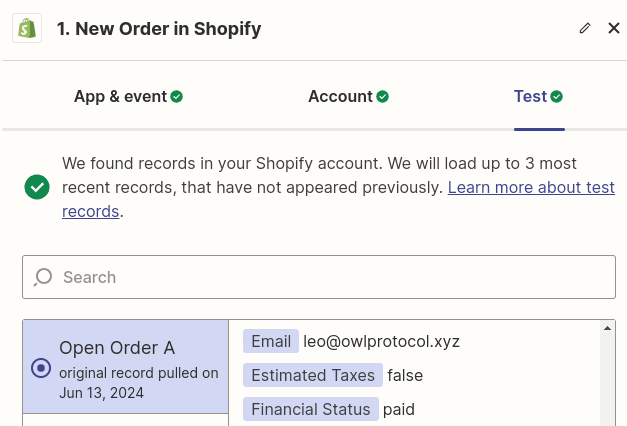This screenshot has height=426, width=627.
Task: Close the New Order step panel
Action: 614,28
